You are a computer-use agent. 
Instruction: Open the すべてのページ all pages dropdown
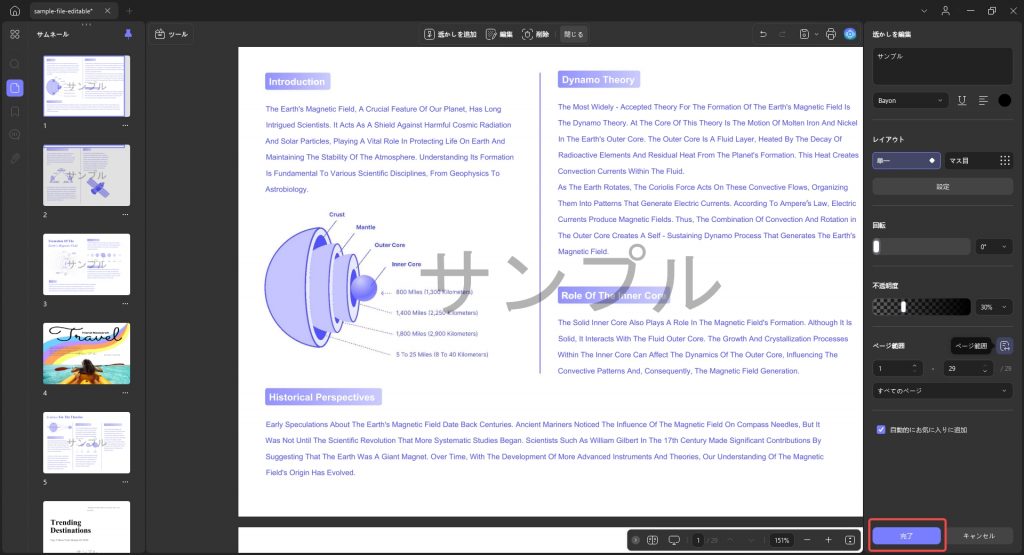tap(942, 390)
